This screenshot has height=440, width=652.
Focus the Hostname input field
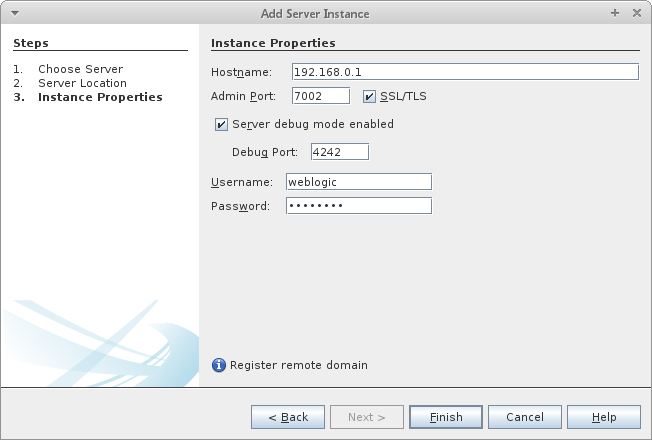coord(464,72)
